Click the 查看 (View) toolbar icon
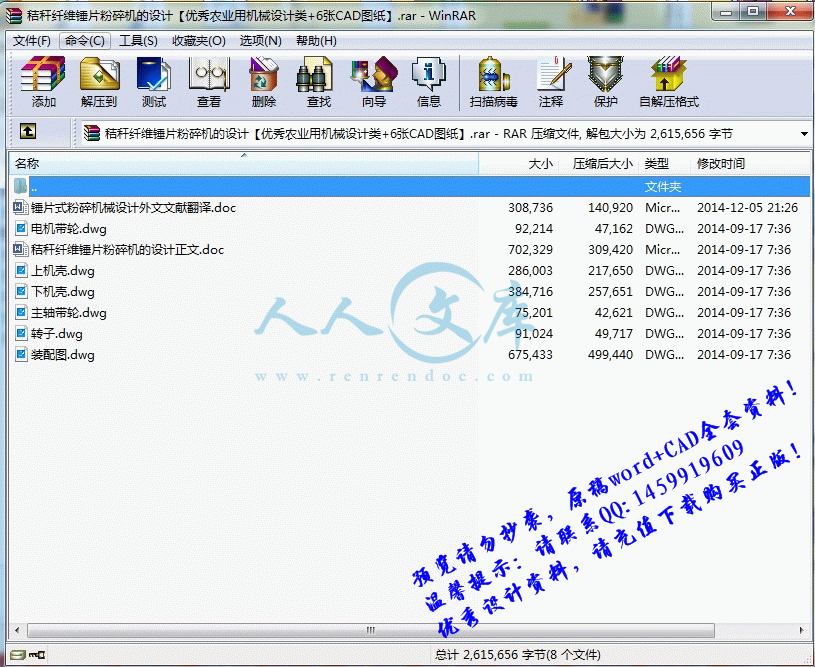 click(x=209, y=75)
